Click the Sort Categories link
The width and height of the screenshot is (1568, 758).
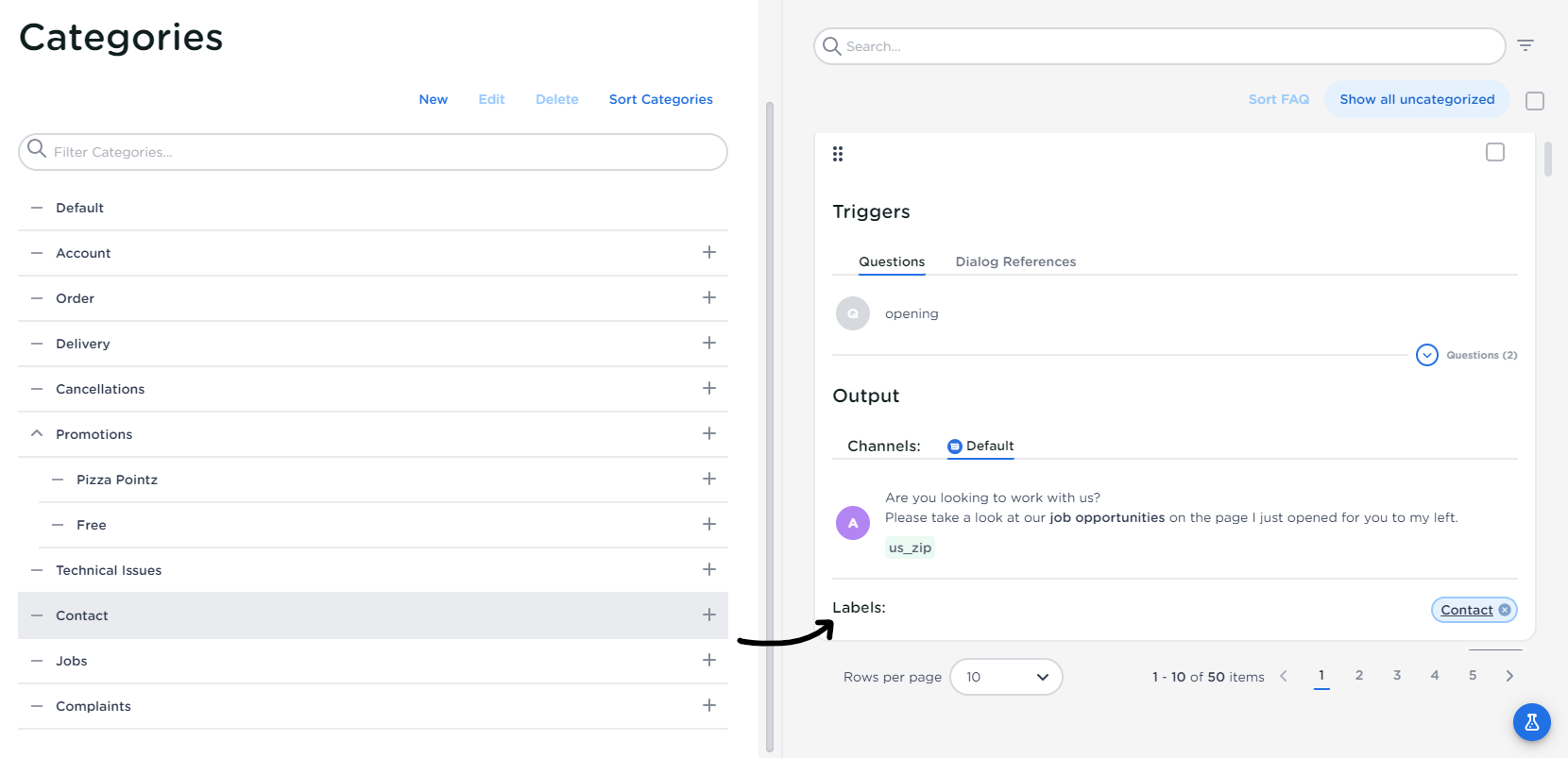click(660, 99)
